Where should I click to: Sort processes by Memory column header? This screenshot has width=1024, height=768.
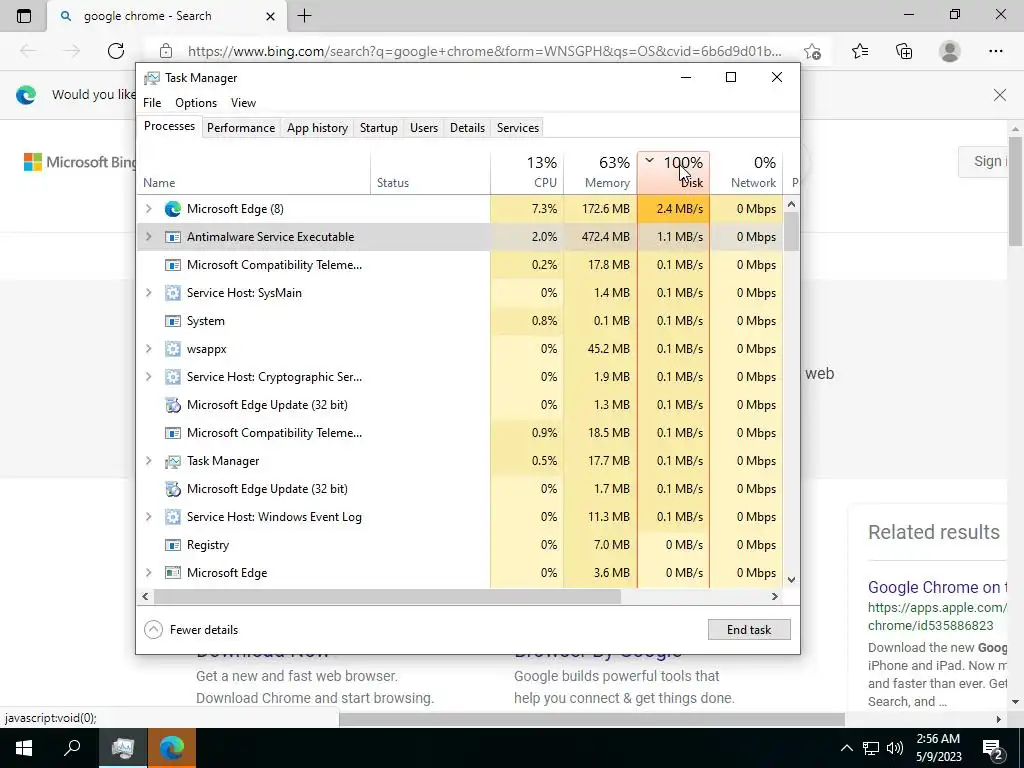pyautogui.click(x=600, y=173)
